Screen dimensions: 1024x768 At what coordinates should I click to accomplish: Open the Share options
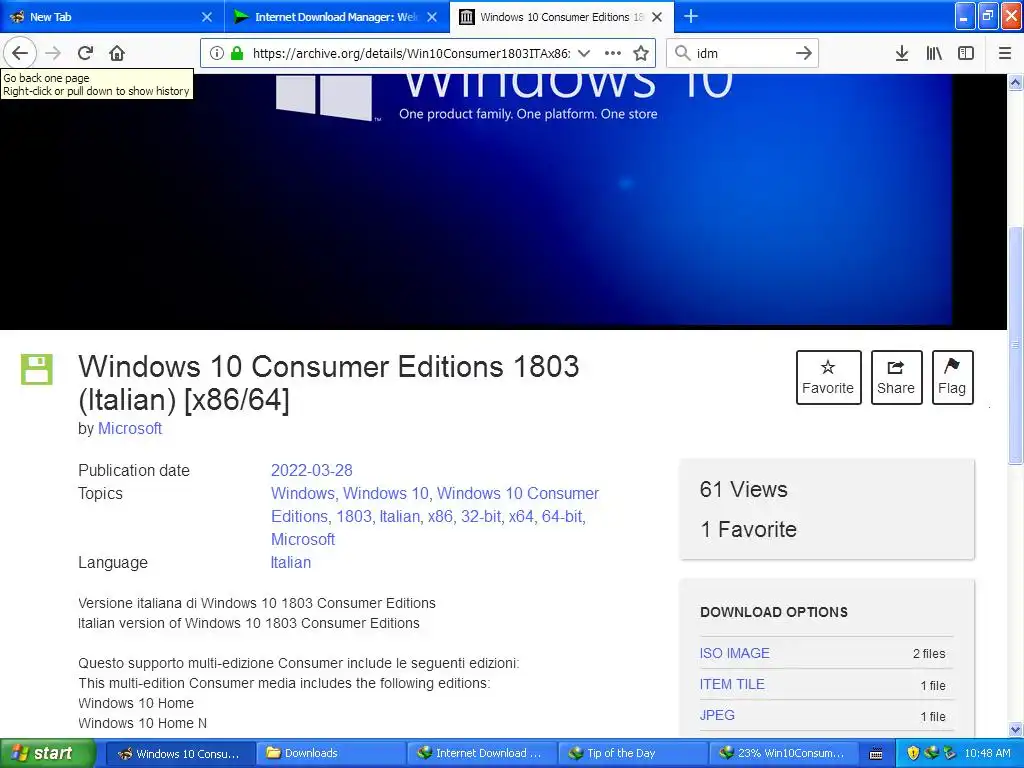[896, 377]
